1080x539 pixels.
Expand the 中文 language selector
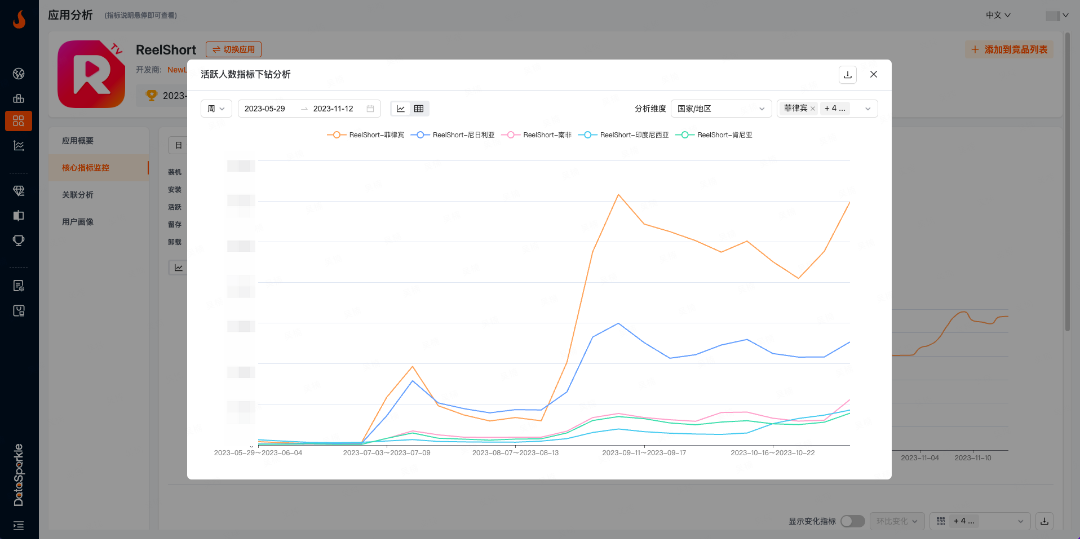coord(998,15)
